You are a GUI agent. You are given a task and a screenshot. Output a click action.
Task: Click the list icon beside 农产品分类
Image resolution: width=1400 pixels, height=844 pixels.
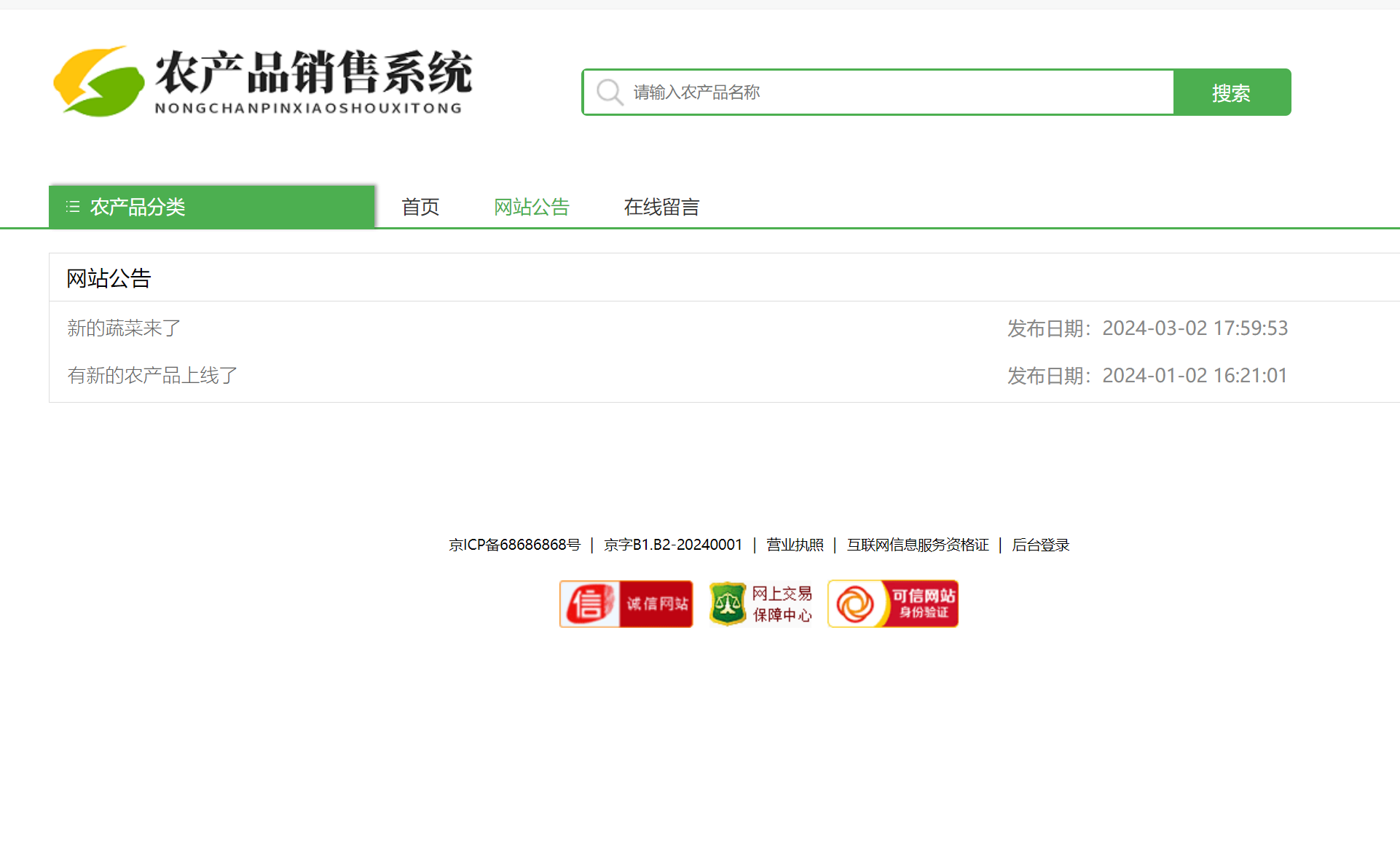(x=73, y=206)
